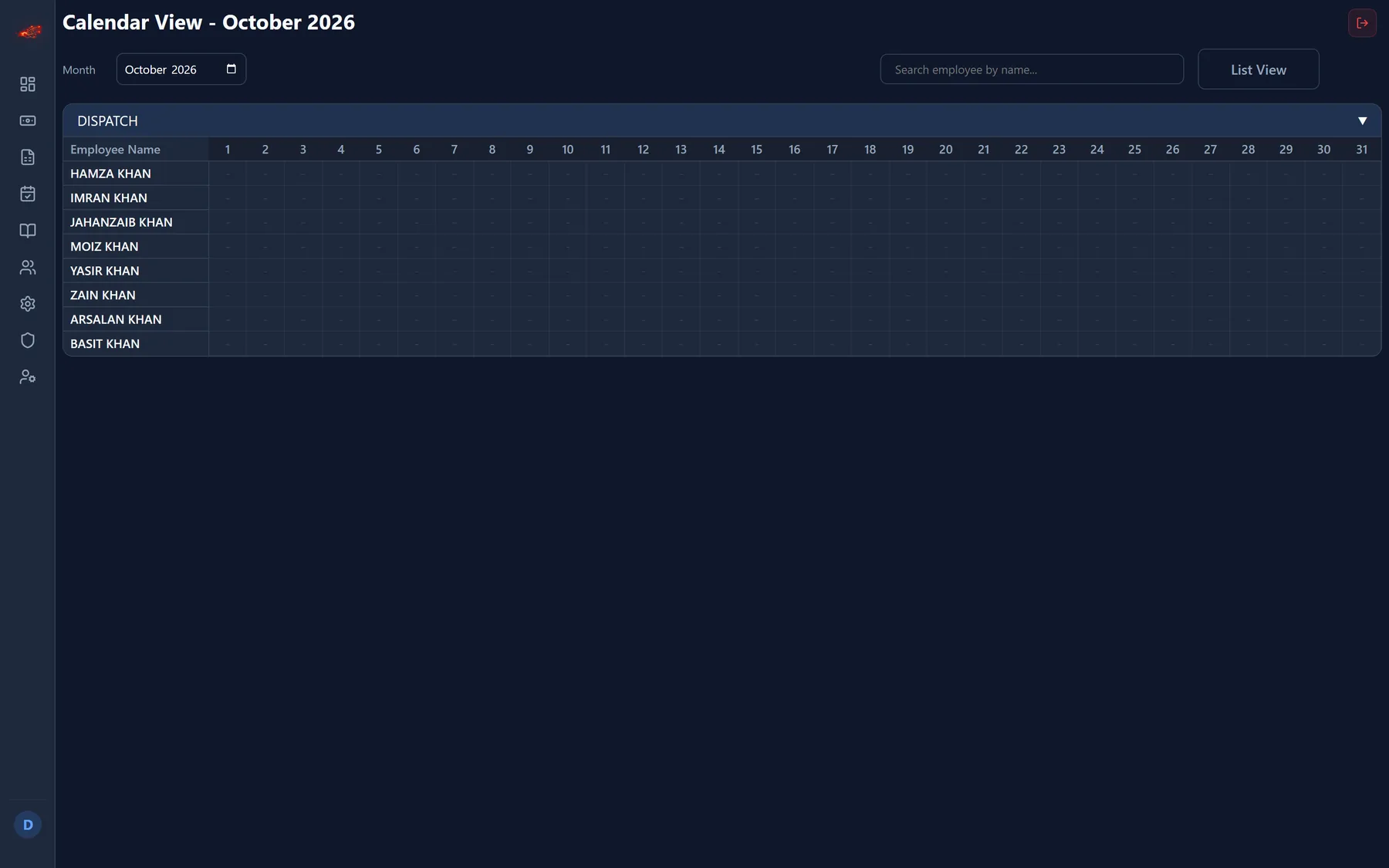This screenshot has height=868, width=1389.
Task: Select the HAMZA KHAN row name
Action: [110, 174]
